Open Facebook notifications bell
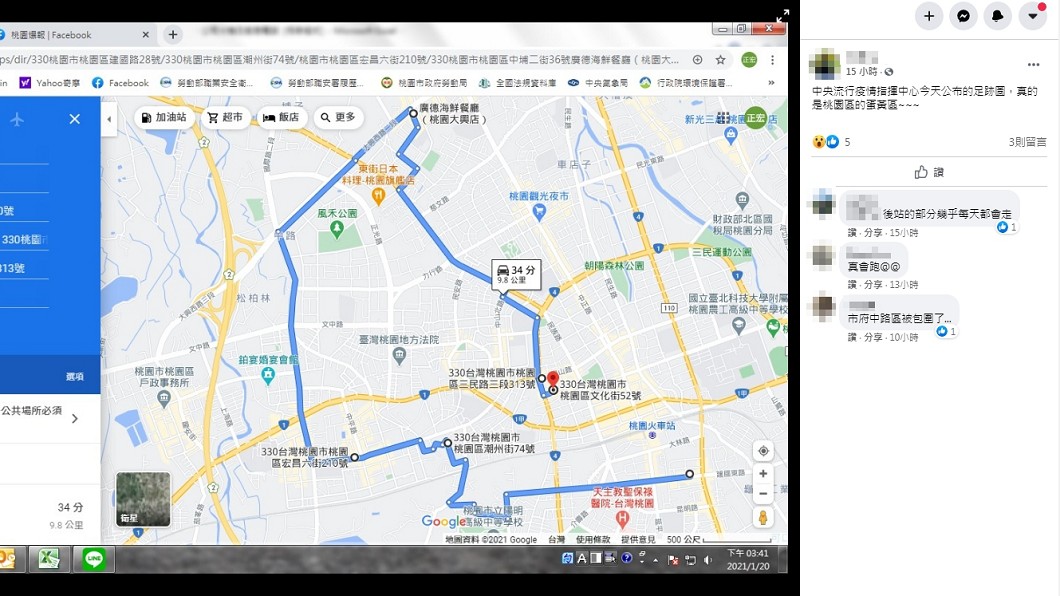 (998, 16)
